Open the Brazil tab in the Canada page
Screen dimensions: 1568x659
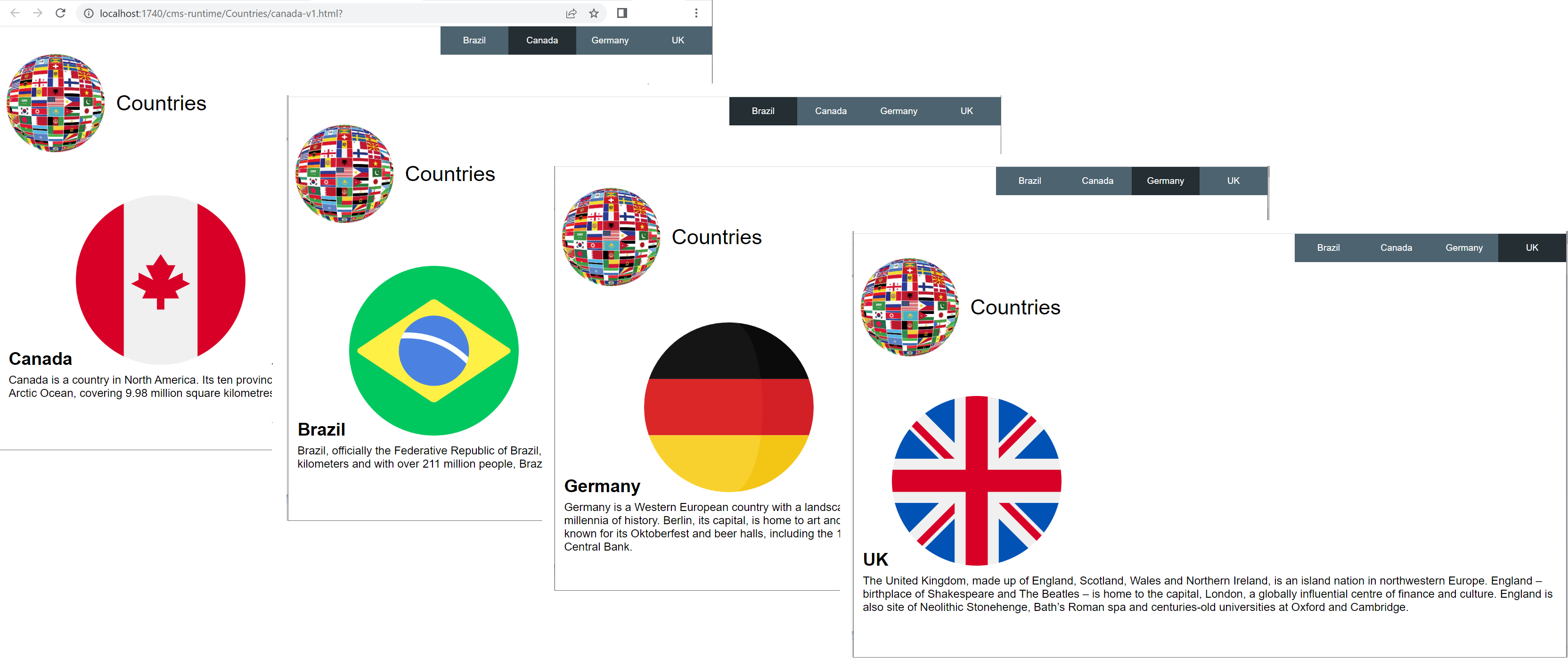point(474,40)
